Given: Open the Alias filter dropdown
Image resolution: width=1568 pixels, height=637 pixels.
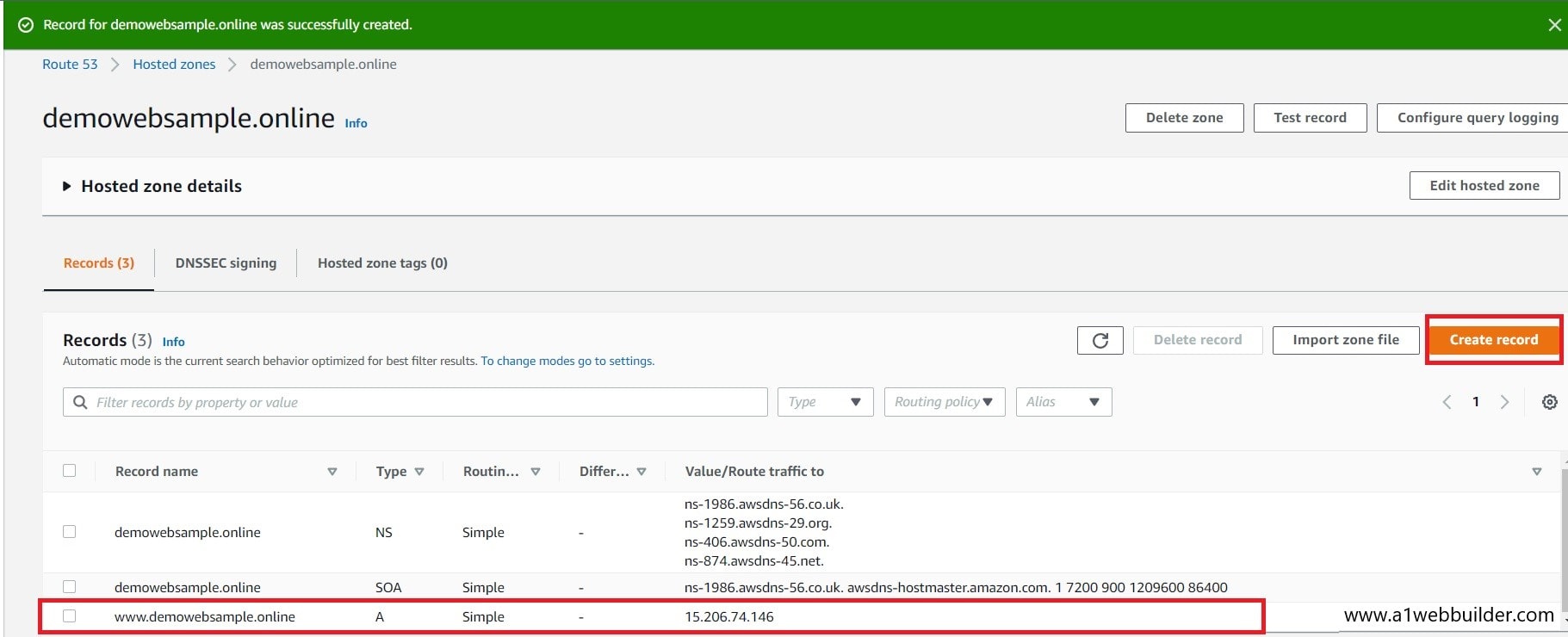Looking at the screenshot, I should [1063, 402].
